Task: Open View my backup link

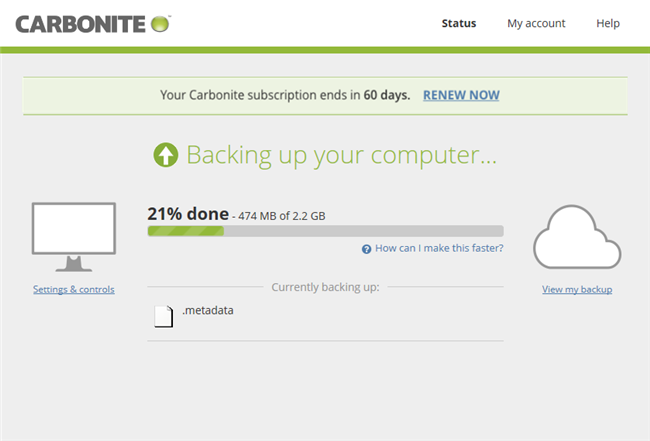Action: [577, 290]
